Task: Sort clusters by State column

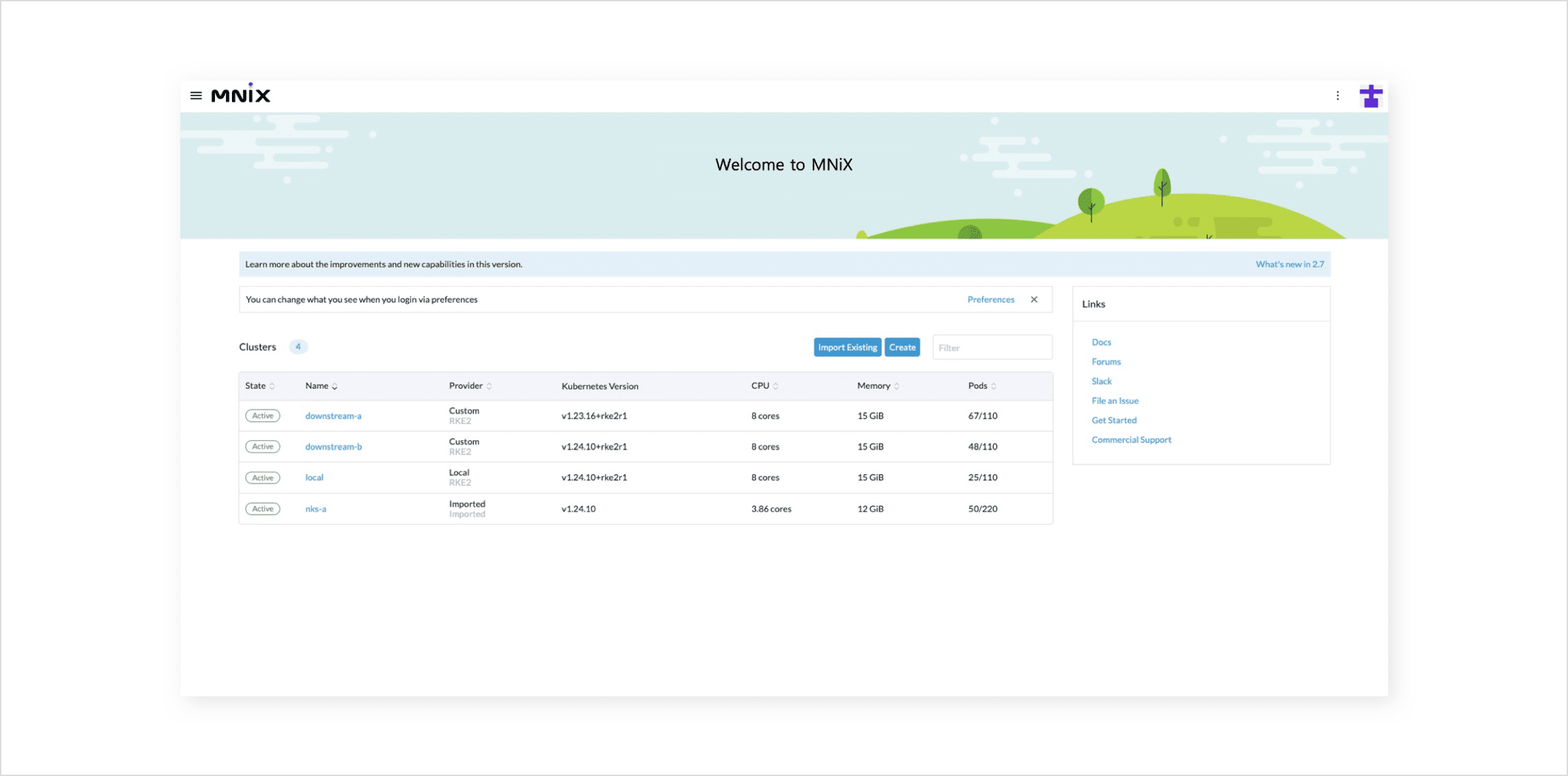Action: tap(259, 386)
